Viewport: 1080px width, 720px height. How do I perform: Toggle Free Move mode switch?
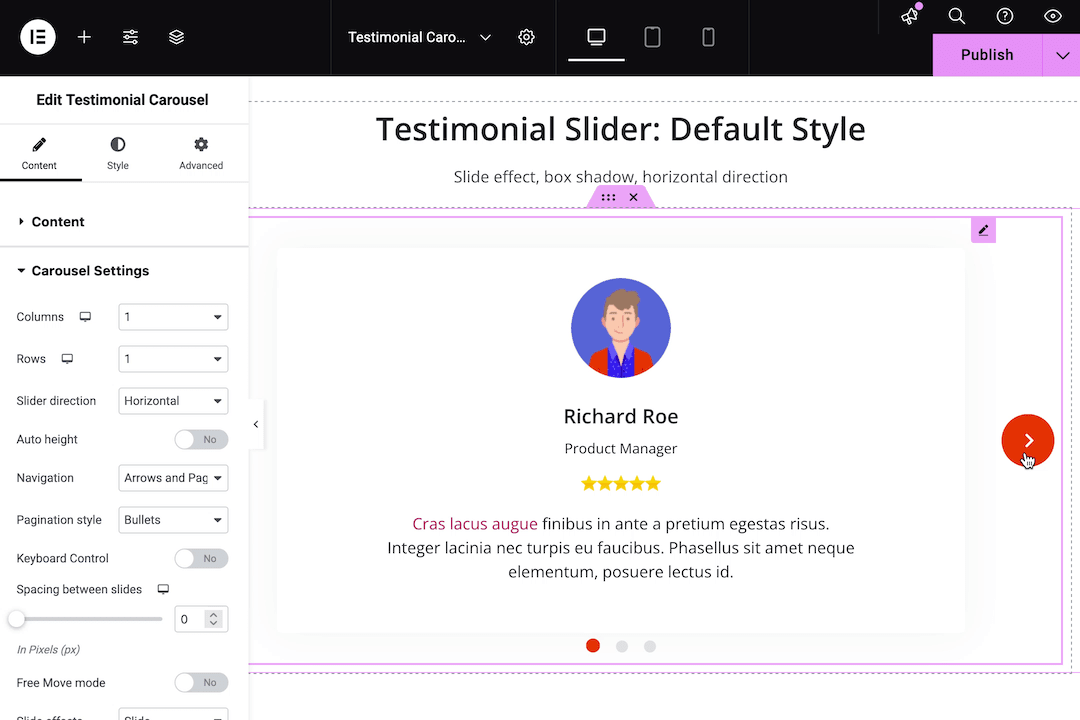click(201, 683)
